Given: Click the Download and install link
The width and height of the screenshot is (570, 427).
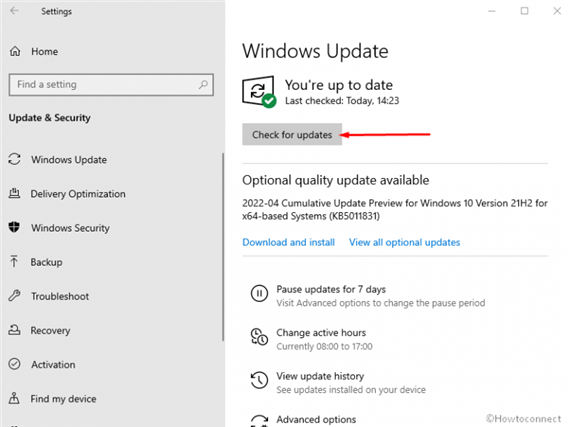Looking at the screenshot, I should click(x=288, y=242).
